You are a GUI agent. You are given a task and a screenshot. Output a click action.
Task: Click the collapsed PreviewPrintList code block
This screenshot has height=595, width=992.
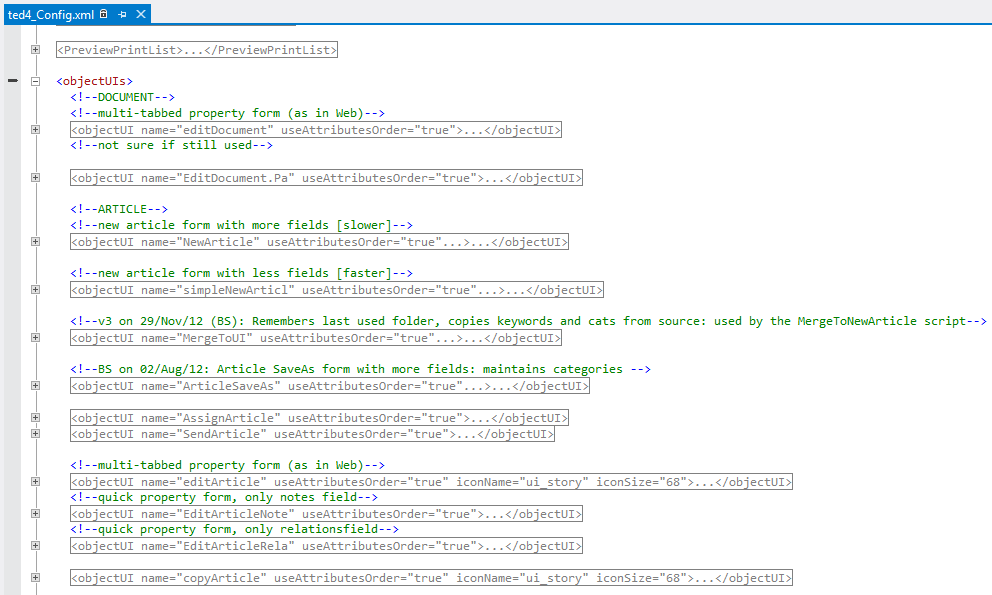pyautogui.click(x=197, y=50)
